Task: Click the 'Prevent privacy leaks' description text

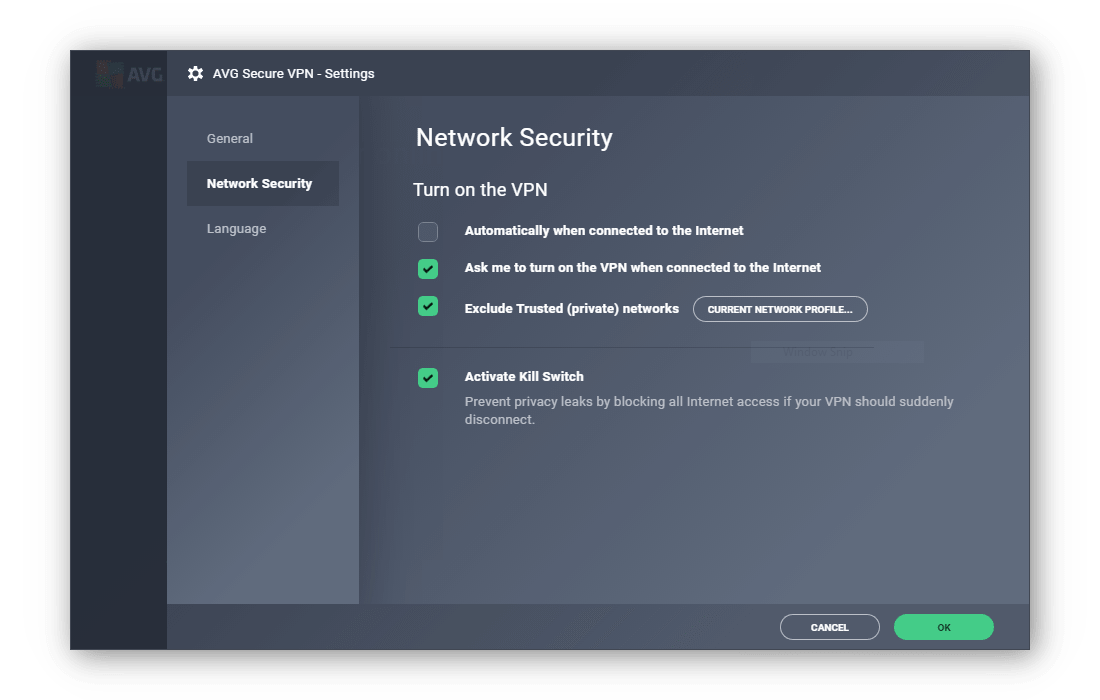Action: coord(709,410)
